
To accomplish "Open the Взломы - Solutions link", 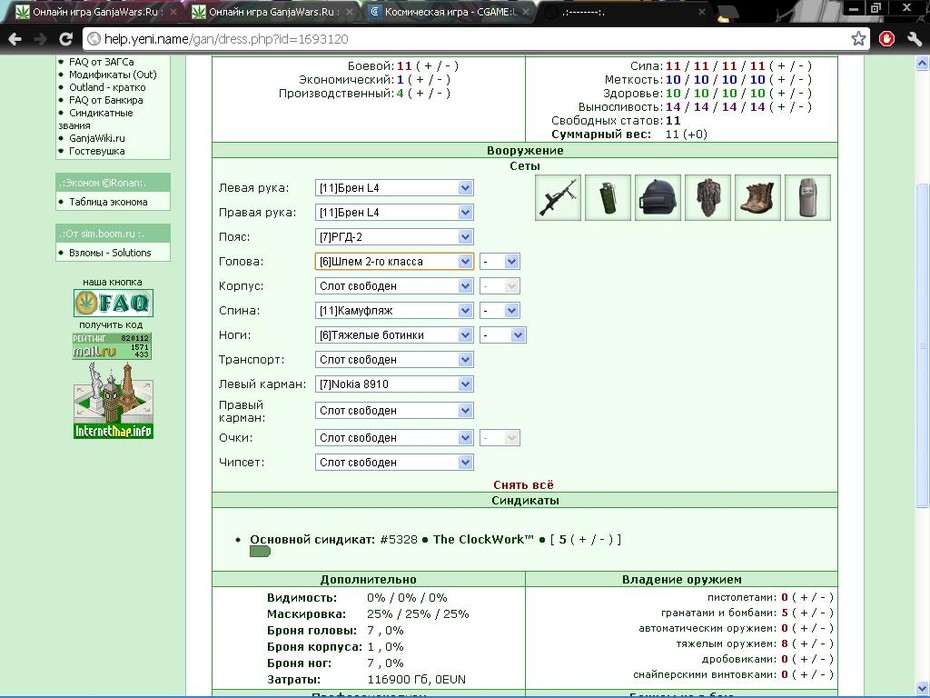I will pos(110,253).
